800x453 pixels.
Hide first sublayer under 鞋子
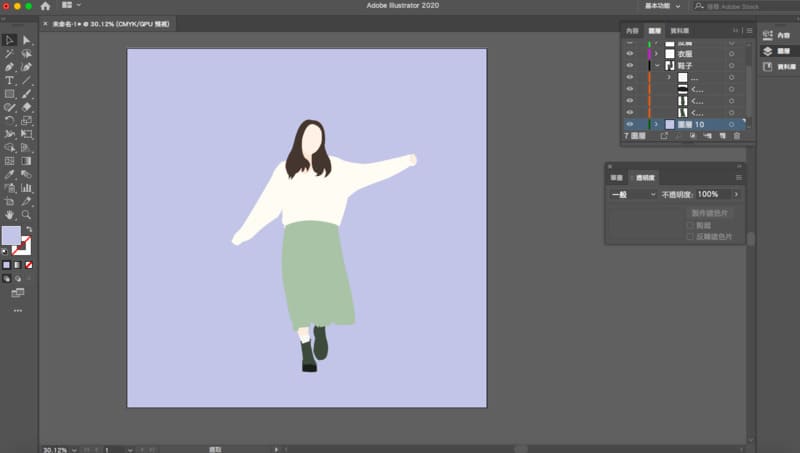(x=630, y=77)
